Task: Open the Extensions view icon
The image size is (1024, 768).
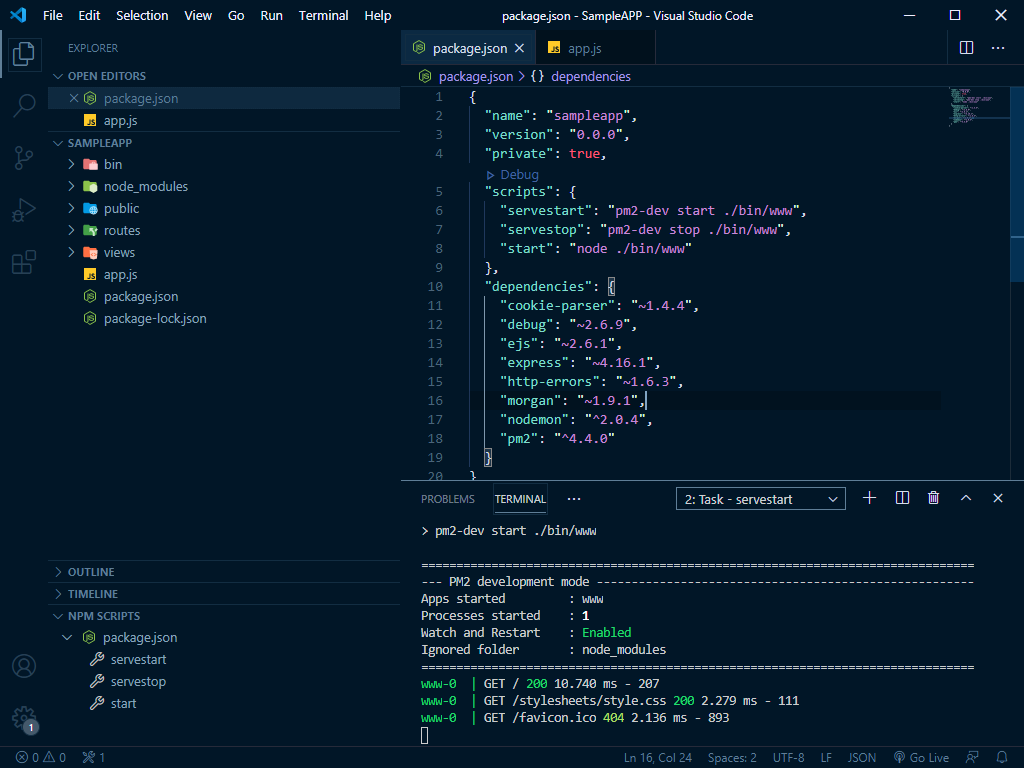Action: click(x=24, y=262)
